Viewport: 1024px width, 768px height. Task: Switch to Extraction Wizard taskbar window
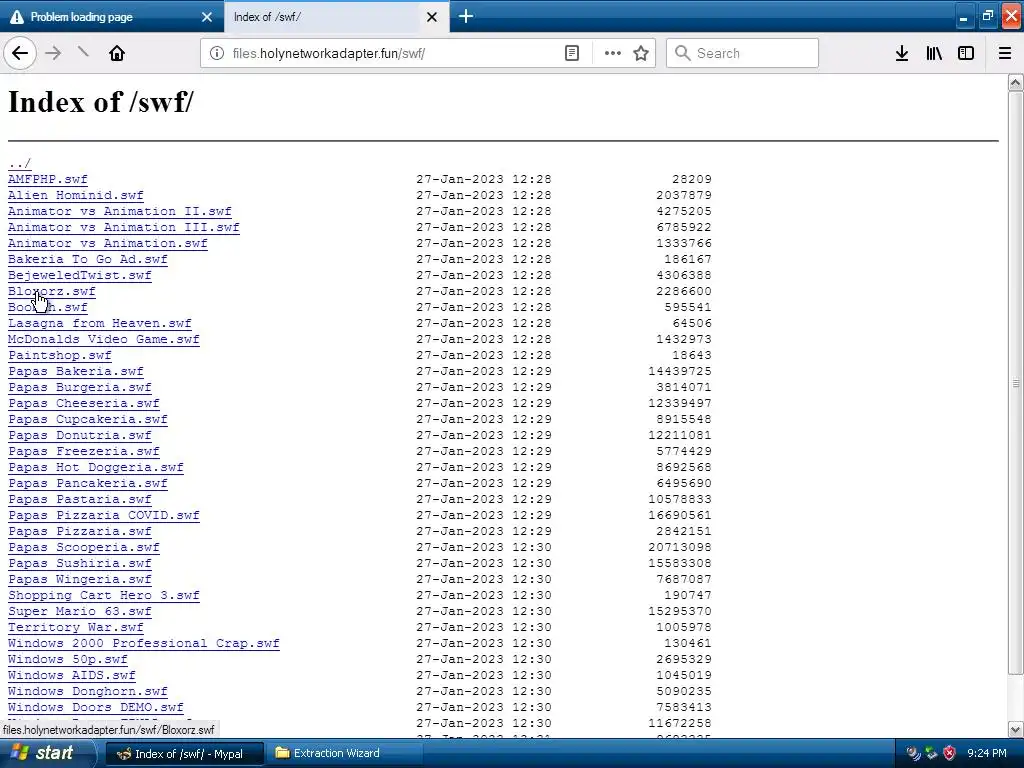click(x=344, y=754)
